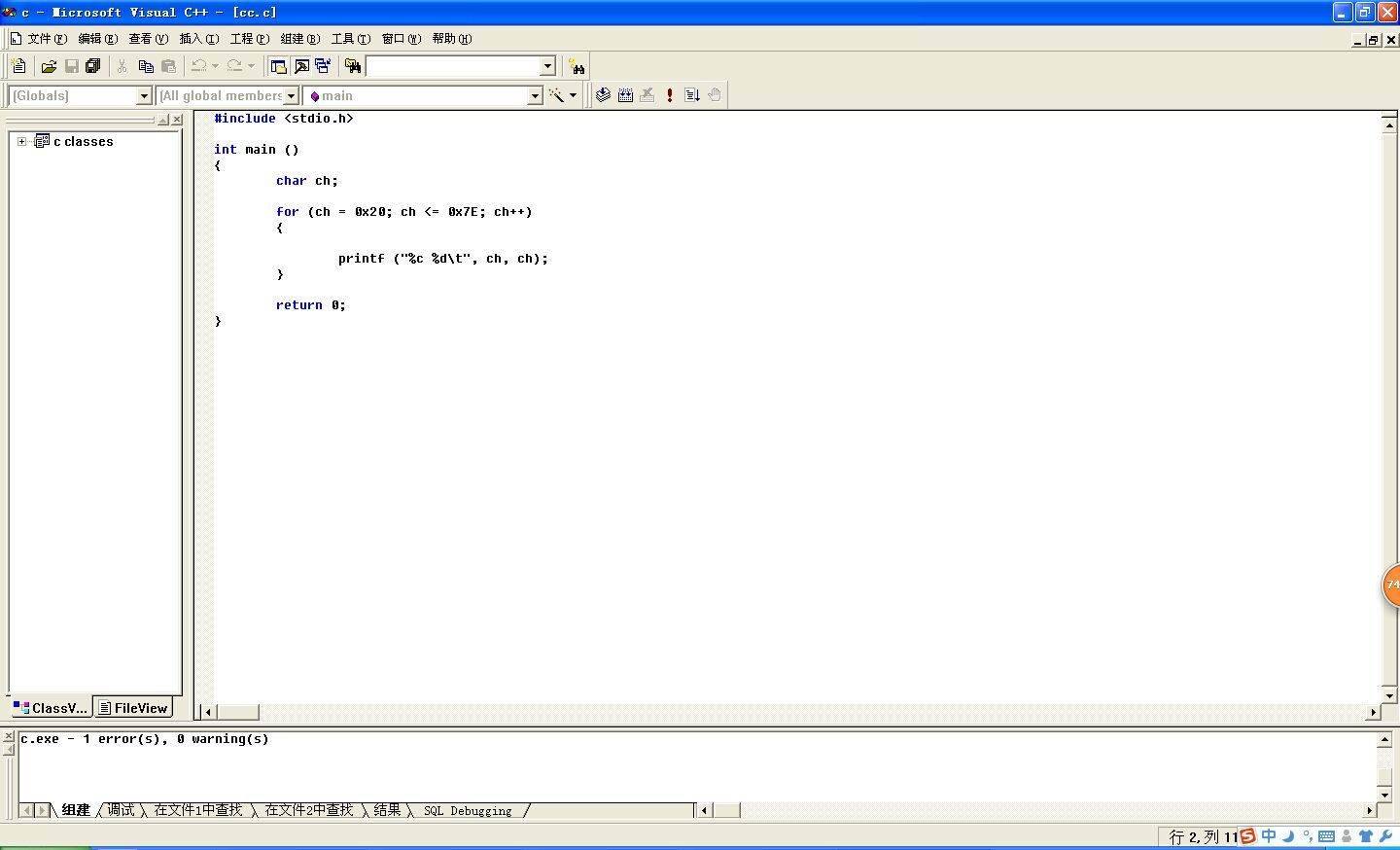Click the workspace panel docking toggle button
This screenshot has width=1400, height=850.
coord(163,120)
